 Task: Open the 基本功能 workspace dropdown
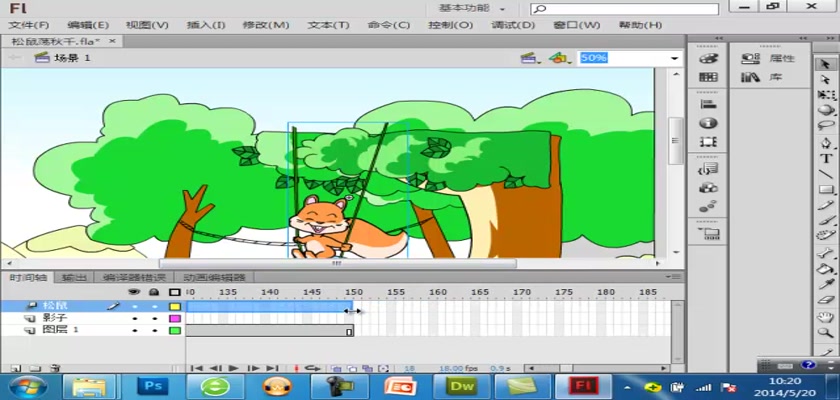(x=472, y=9)
